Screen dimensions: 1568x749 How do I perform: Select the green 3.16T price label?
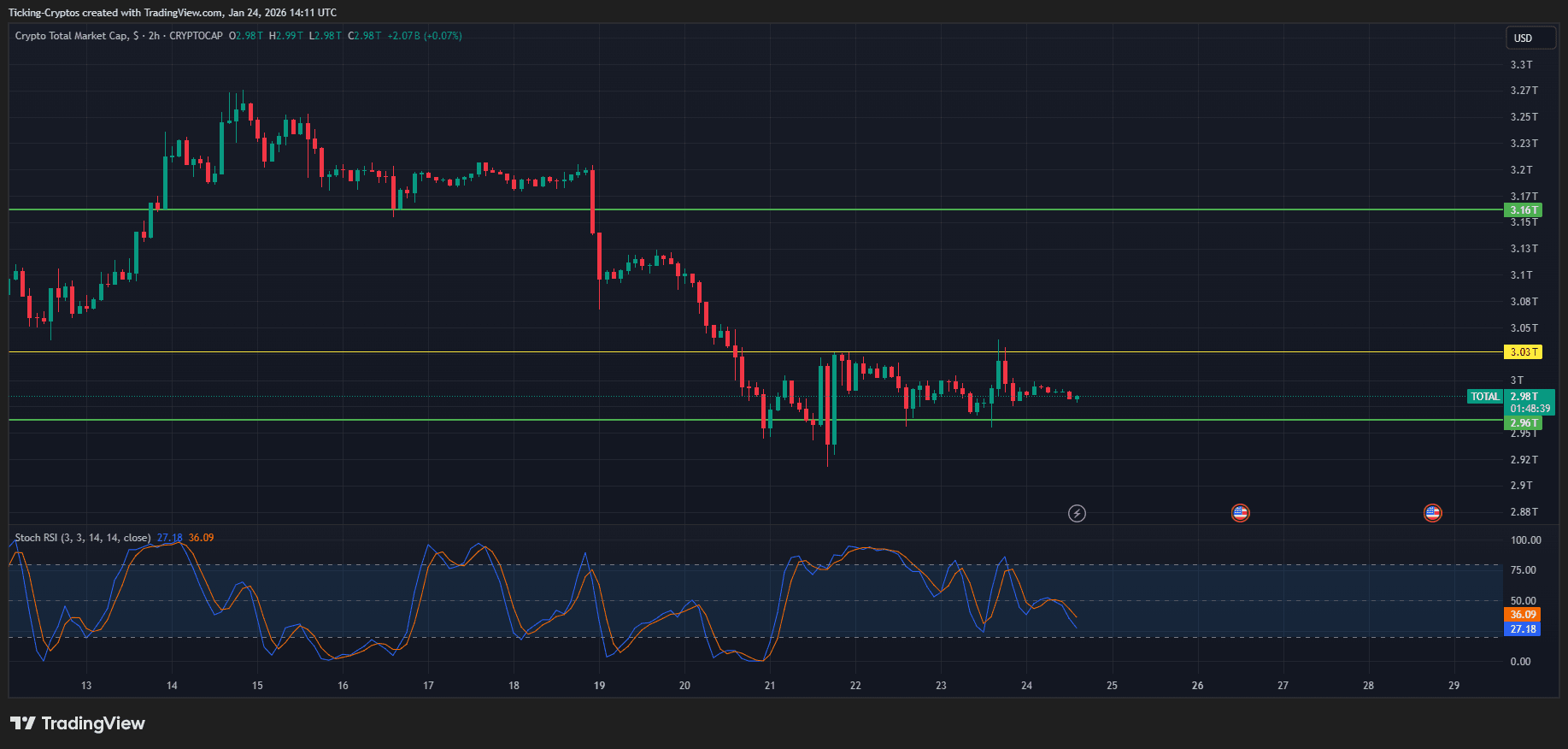[x=1523, y=209]
